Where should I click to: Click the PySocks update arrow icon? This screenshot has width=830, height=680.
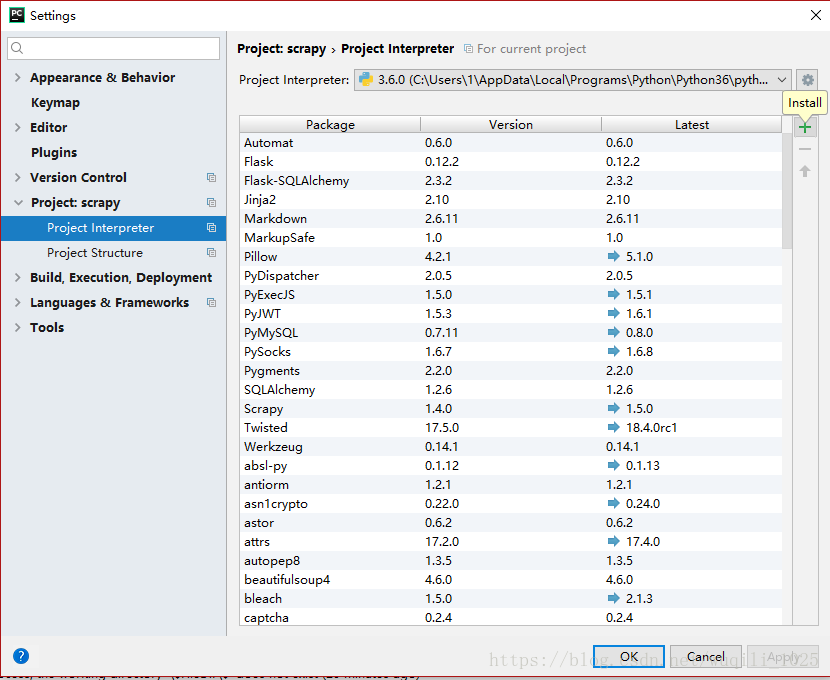point(614,351)
